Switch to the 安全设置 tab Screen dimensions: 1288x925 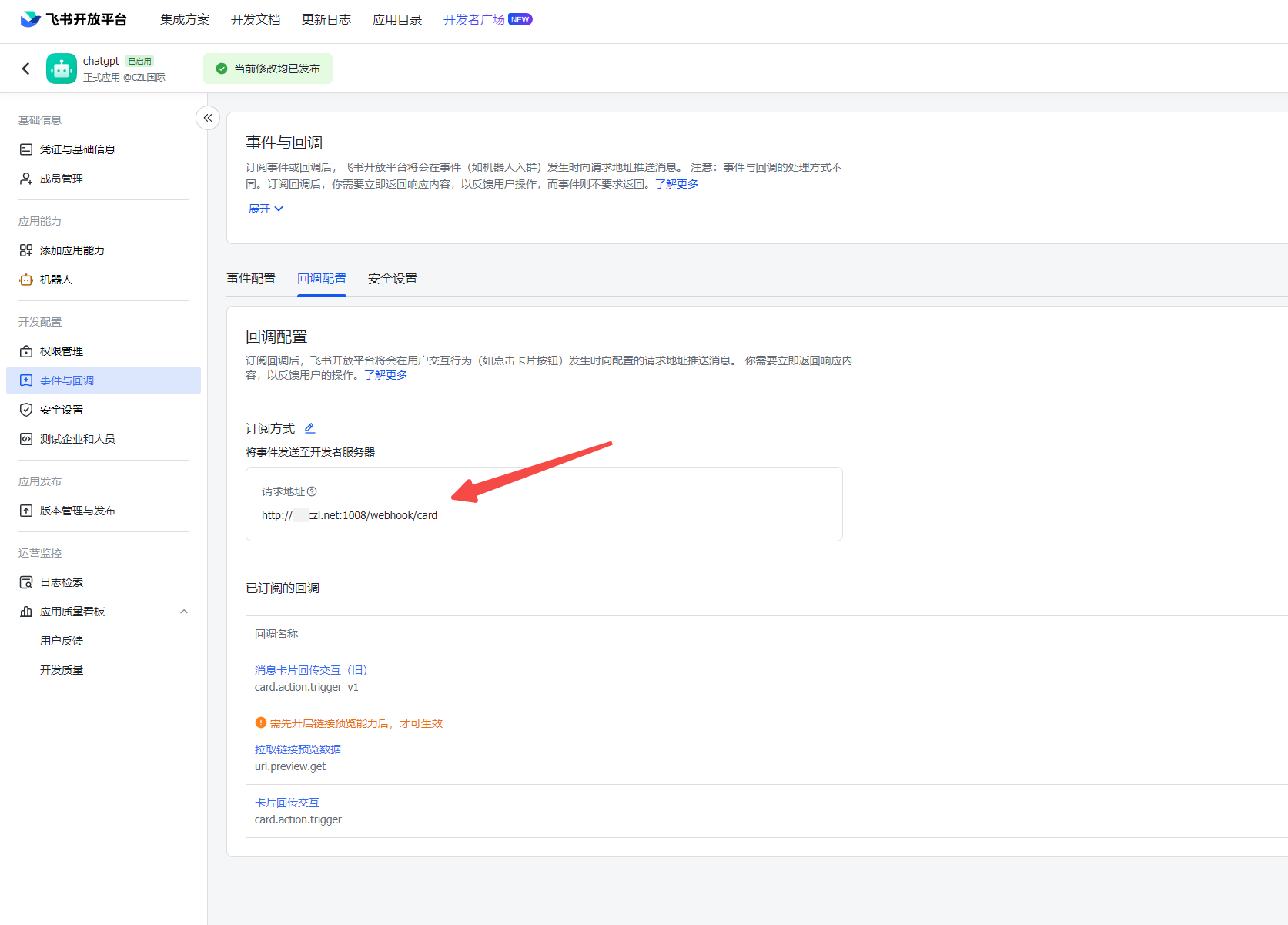tap(393, 279)
